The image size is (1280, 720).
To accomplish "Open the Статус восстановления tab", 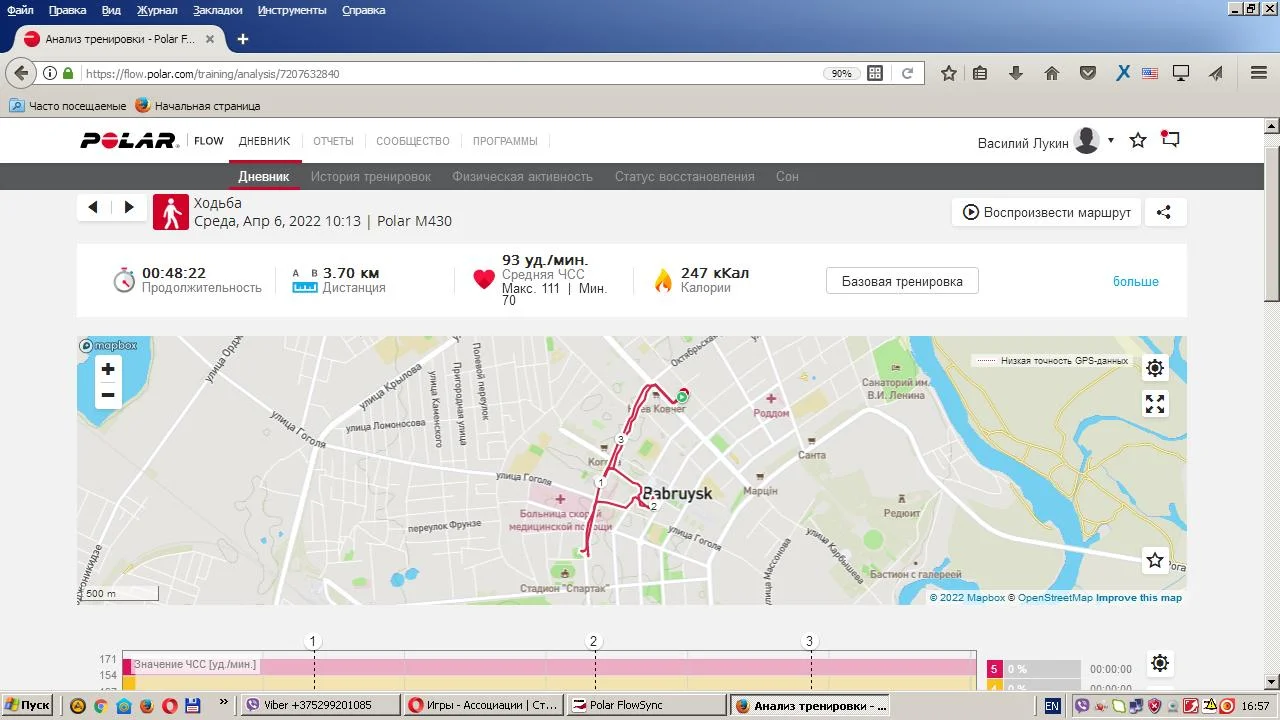I will click(x=685, y=176).
